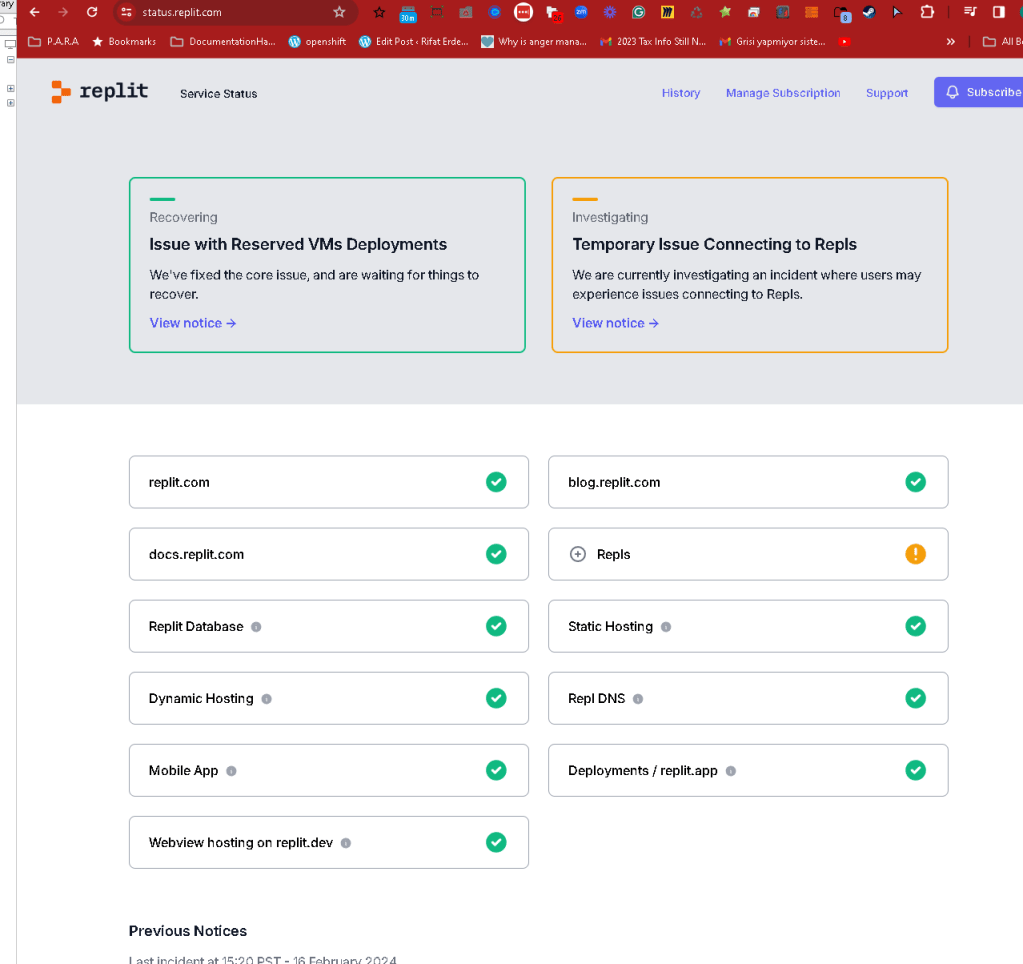This screenshot has width=1023, height=964.
Task: Click info icon next to Repl DNS
Action: pyautogui.click(x=638, y=699)
